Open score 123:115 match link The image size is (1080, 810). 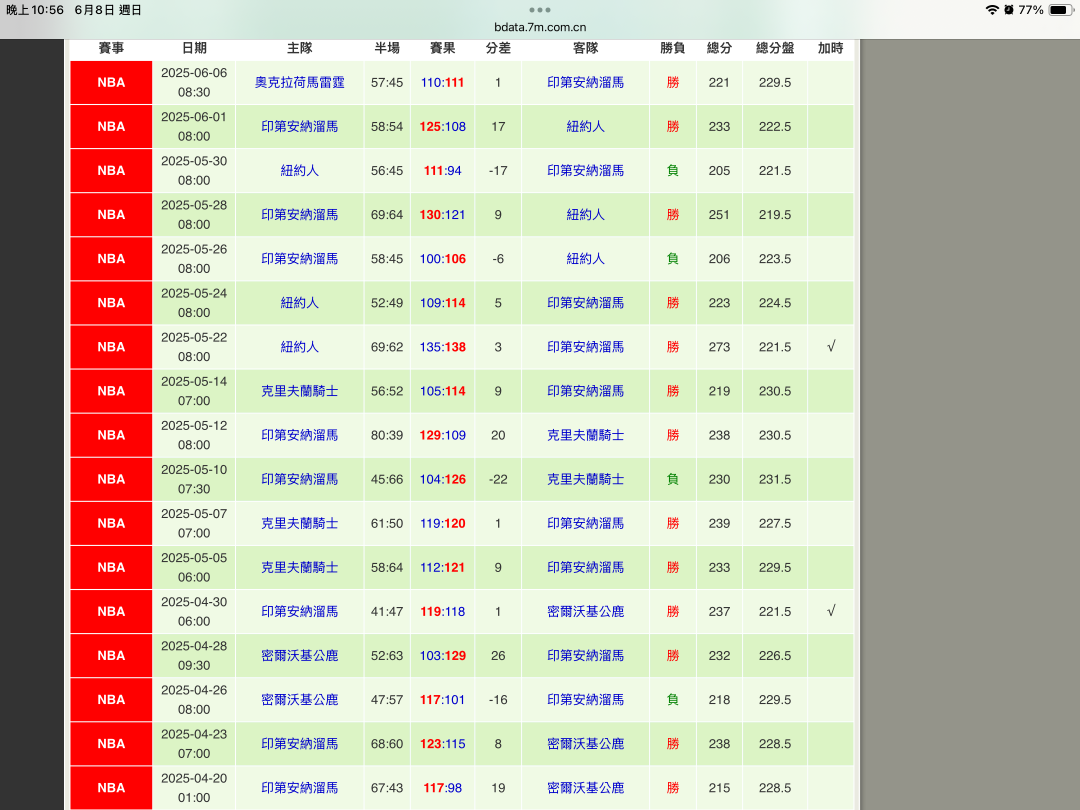442,744
